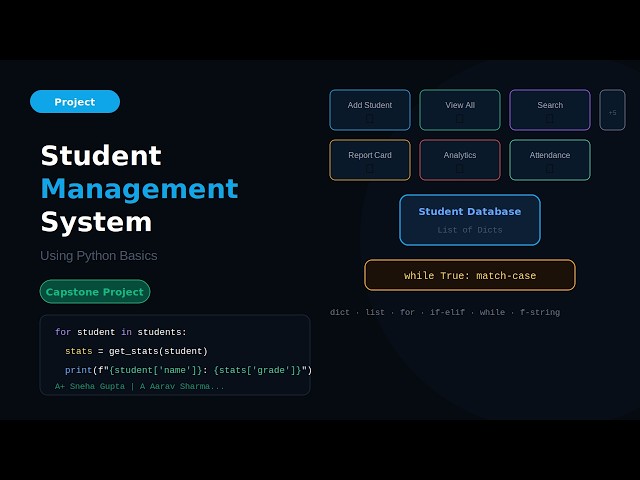
Task: Click the 'f-string' keyword
Action: (x=540, y=312)
